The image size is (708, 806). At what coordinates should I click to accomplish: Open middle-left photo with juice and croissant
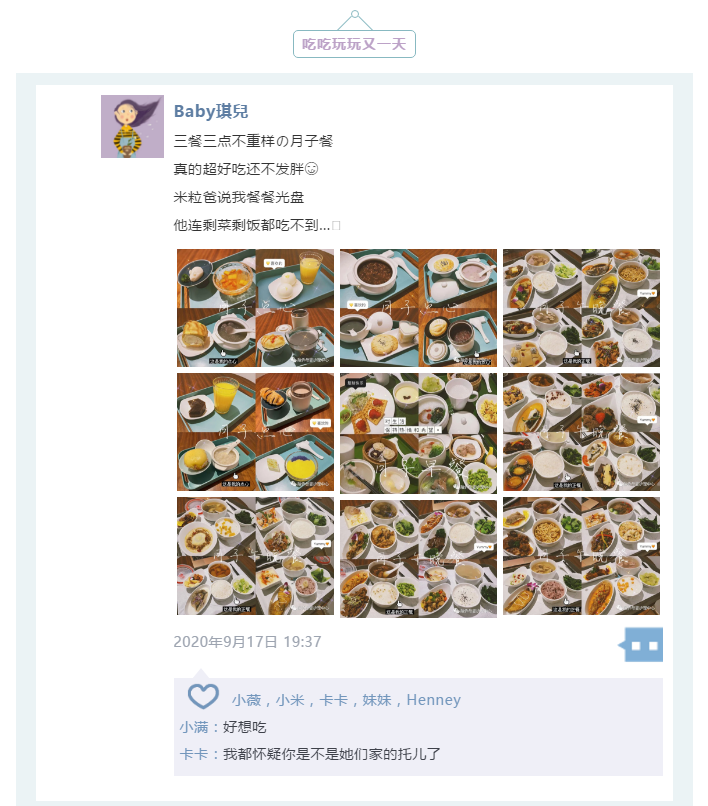(256, 432)
